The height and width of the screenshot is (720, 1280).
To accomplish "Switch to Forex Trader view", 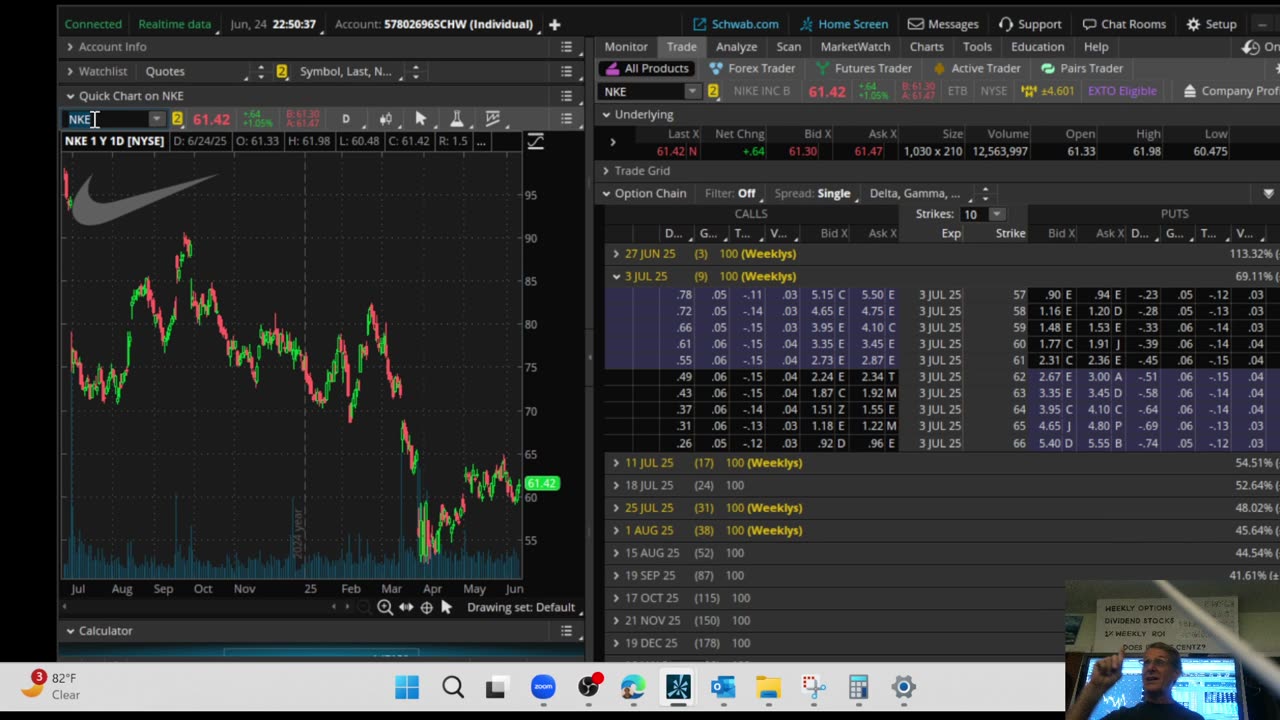I will pyautogui.click(x=752, y=68).
